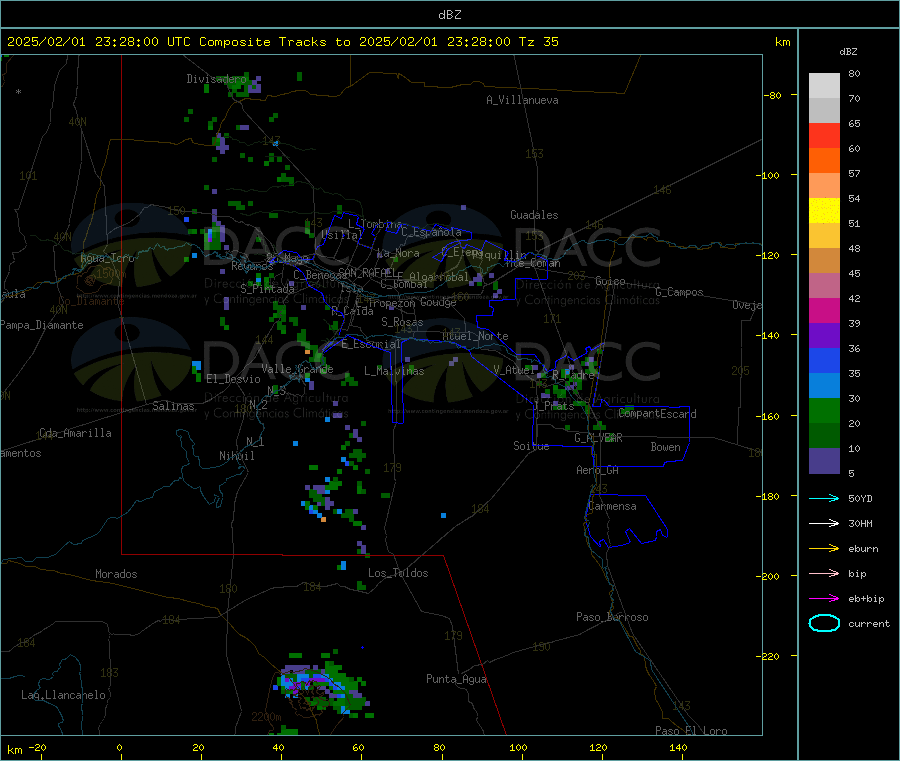Click the '-80' tick on right km axis

tap(773, 95)
